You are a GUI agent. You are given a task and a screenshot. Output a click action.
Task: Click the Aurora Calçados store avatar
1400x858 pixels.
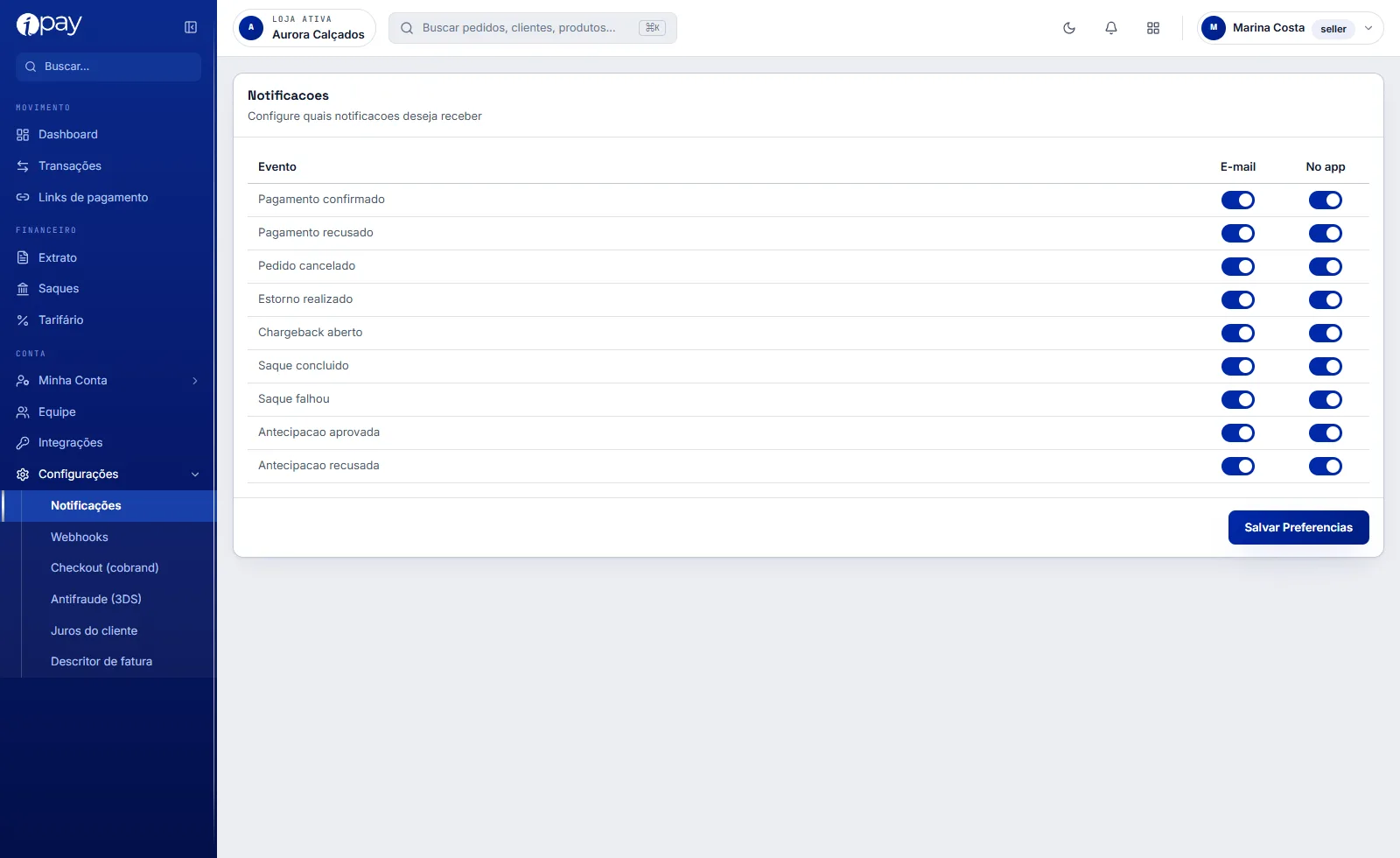[x=251, y=28]
